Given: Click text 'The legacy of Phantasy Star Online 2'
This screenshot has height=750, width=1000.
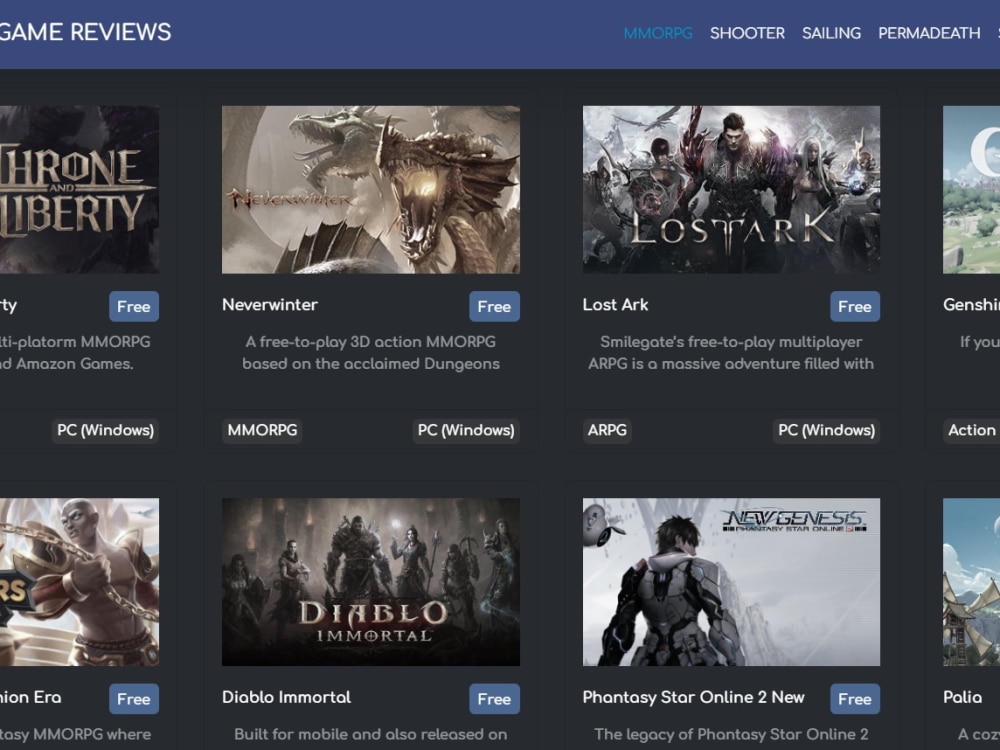Looking at the screenshot, I should pos(731,734).
